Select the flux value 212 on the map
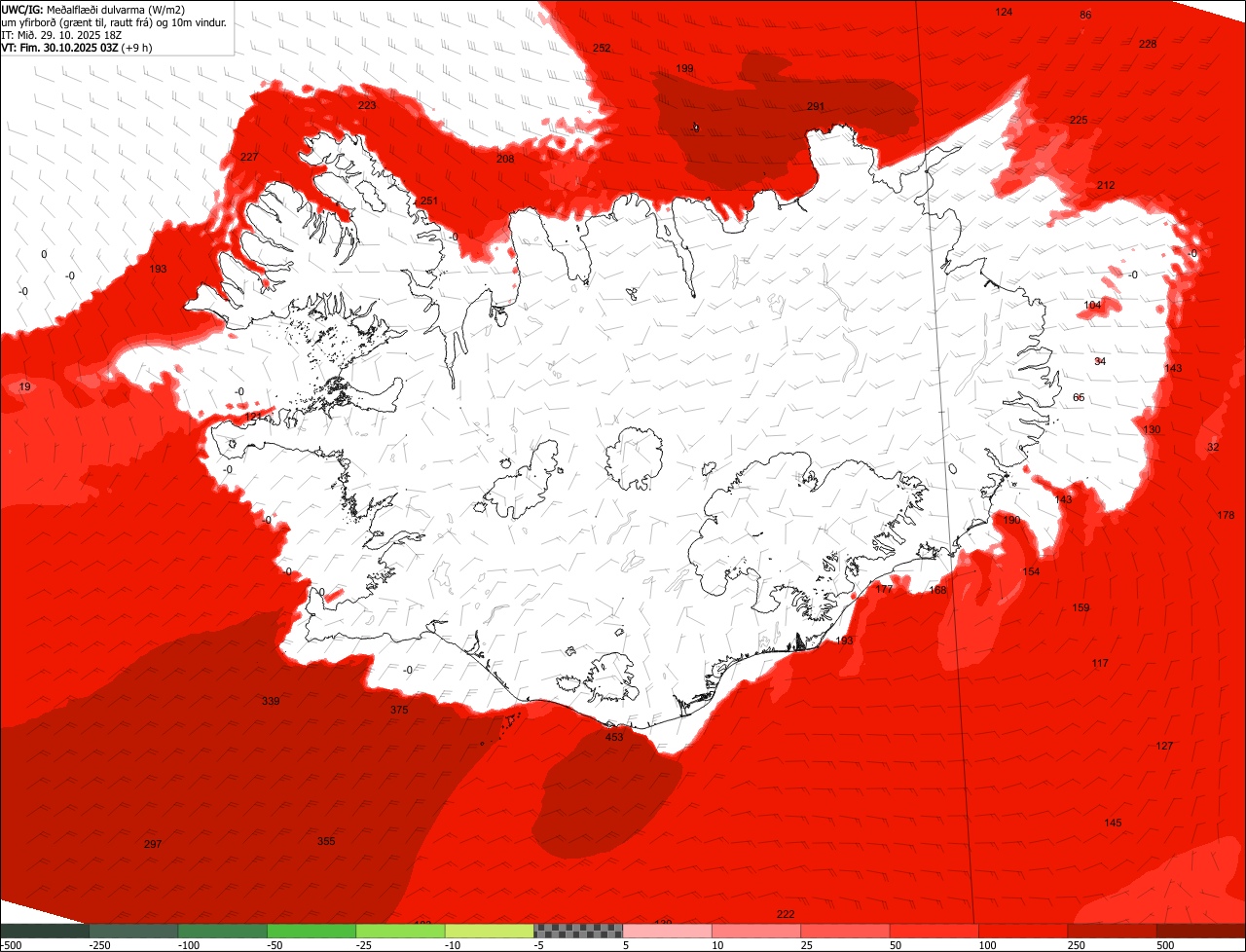1246x952 pixels. click(x=1106, y=186)
